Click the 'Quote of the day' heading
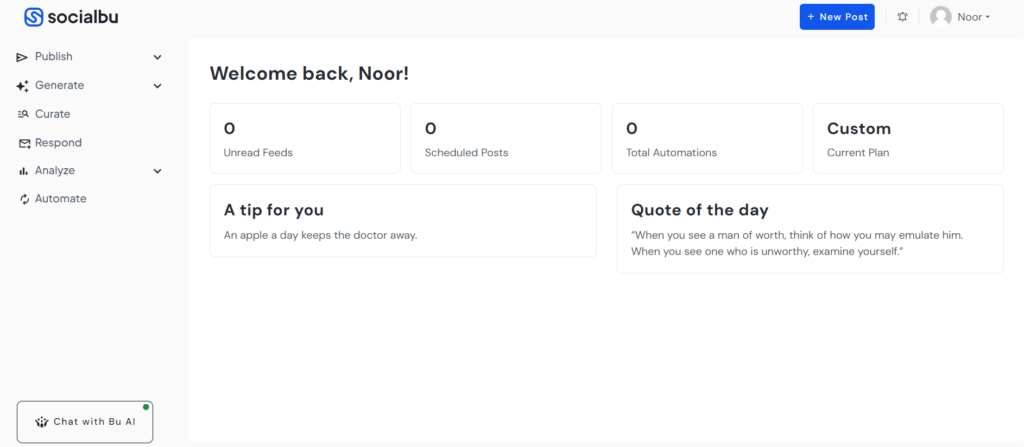The image size is (1024, 447). pyautogui.click(x=699, y=210)
